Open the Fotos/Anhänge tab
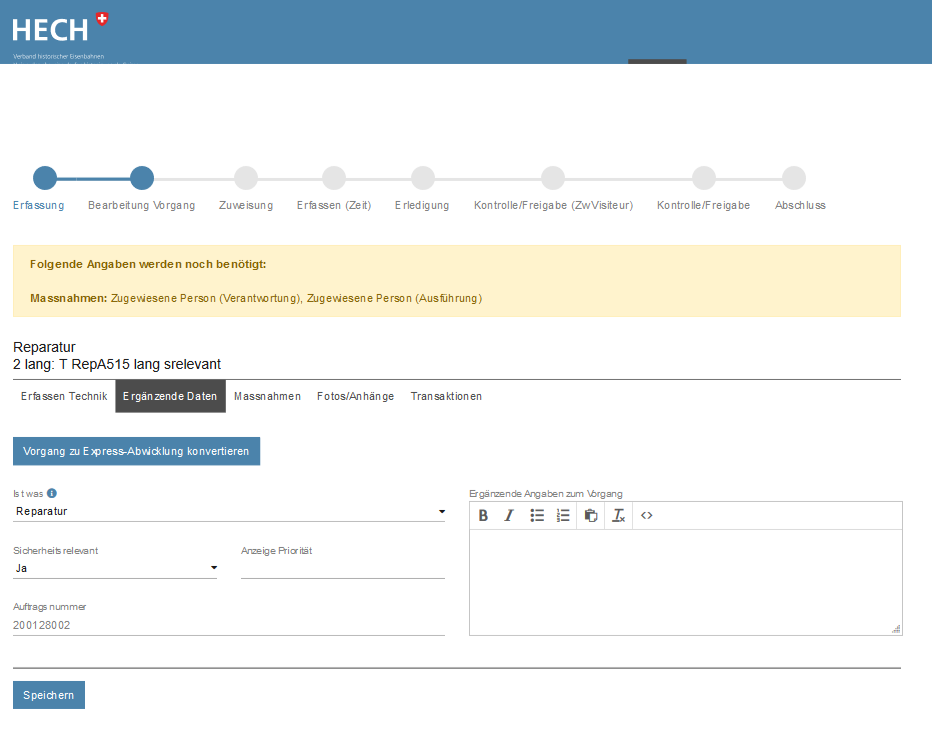 point(355,397)
